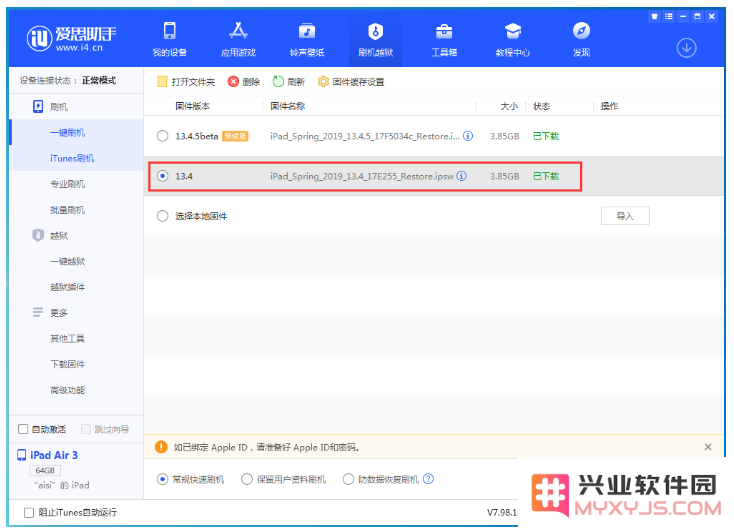Image resolution: width=734 pixels, height=532 pixels.
Task: Click the iPad Air 3 device name
Action: [54, 455]
